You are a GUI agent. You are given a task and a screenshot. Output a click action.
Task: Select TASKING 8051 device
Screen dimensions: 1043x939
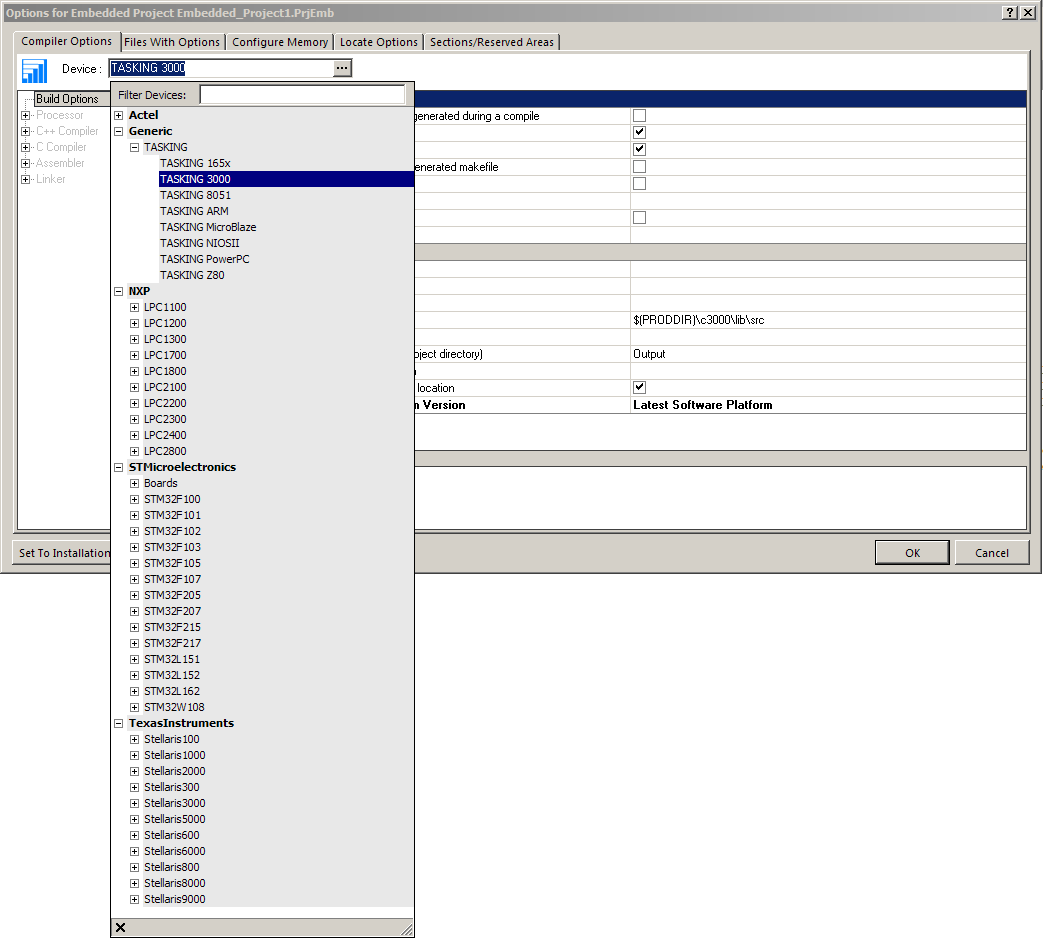[x=196, y=195]
